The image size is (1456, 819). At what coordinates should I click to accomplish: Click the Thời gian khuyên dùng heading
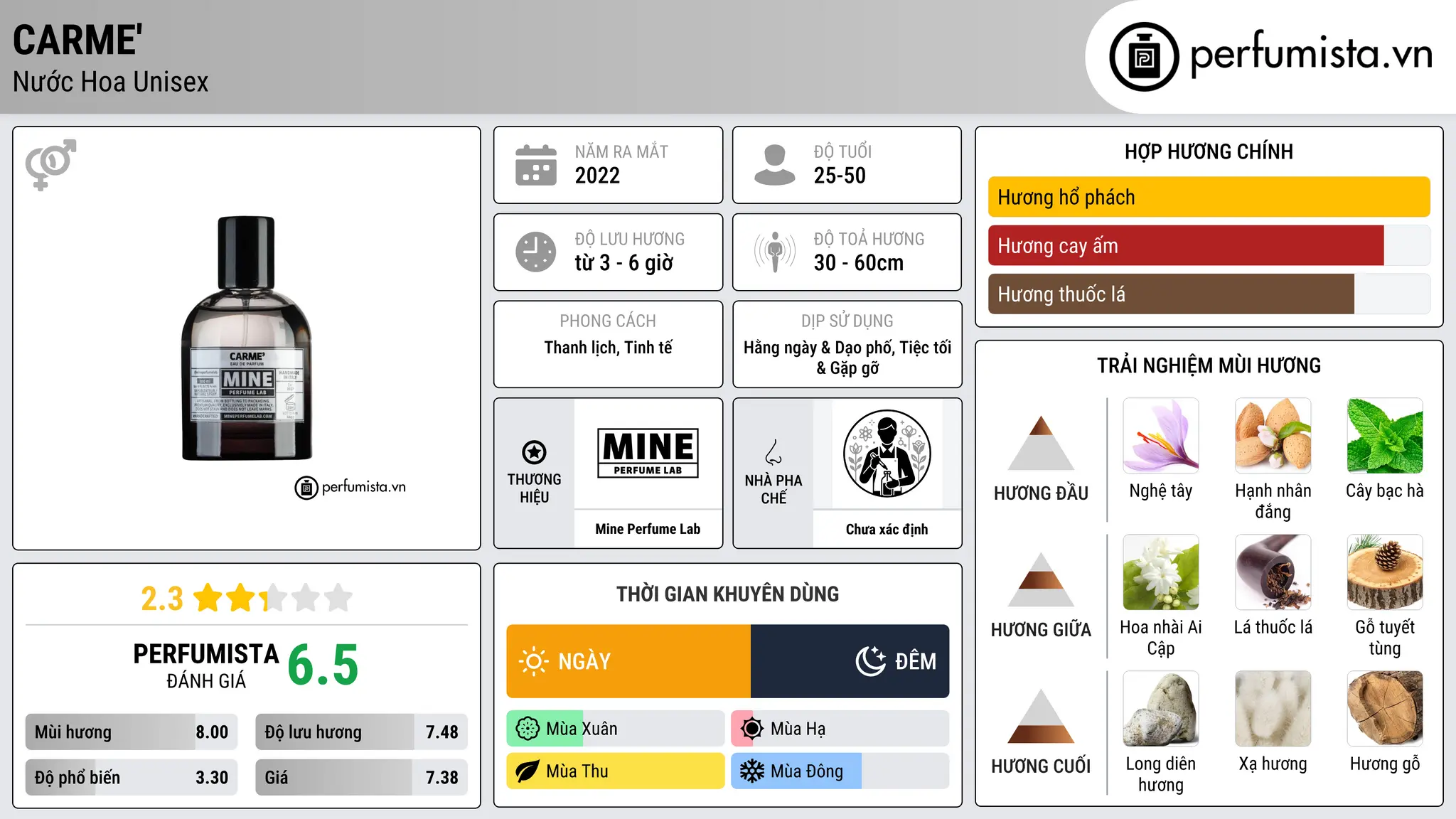(x=728, y=594)
